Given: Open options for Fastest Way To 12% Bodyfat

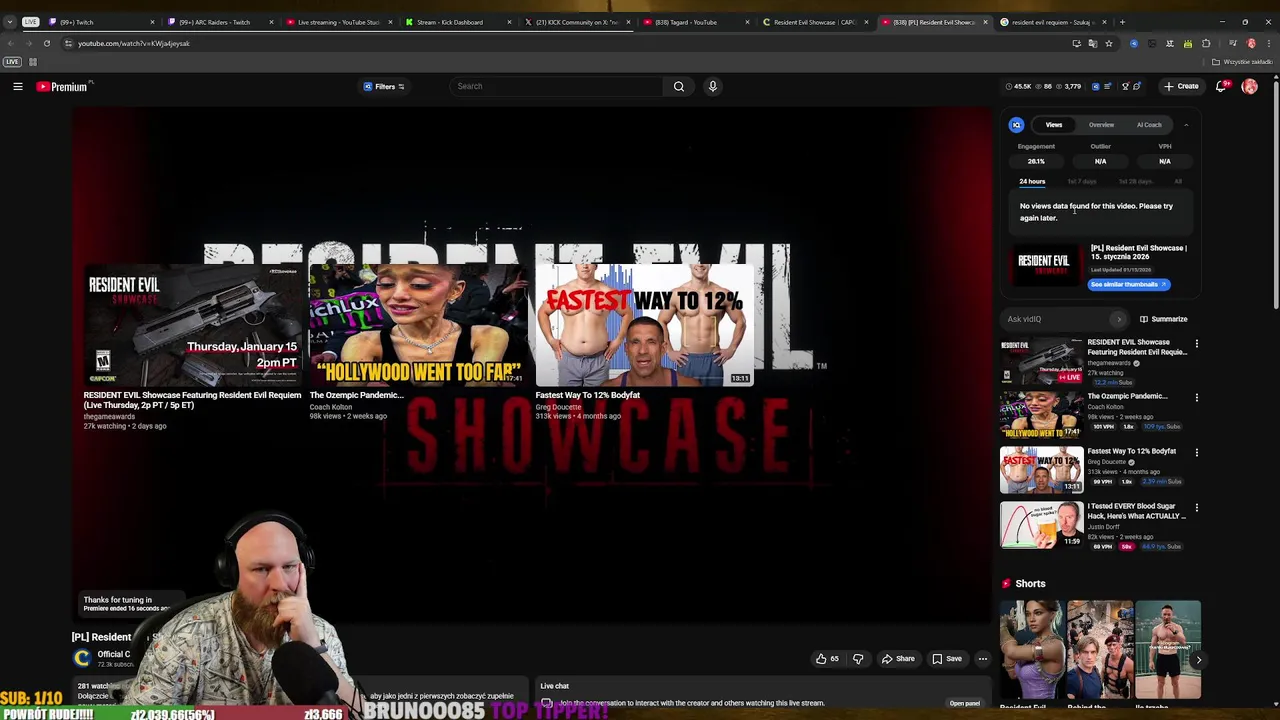Looking at the screenshot, I should 1196,453.
